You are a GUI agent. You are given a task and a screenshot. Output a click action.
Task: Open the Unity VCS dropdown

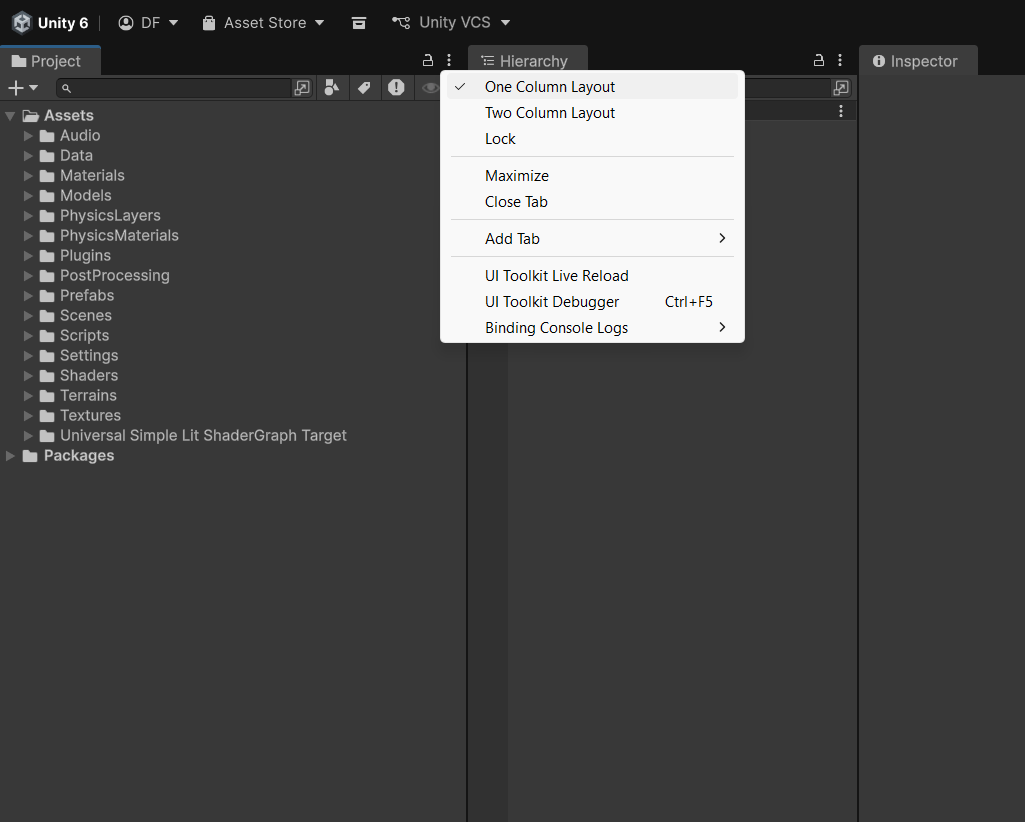pos(451,23)
